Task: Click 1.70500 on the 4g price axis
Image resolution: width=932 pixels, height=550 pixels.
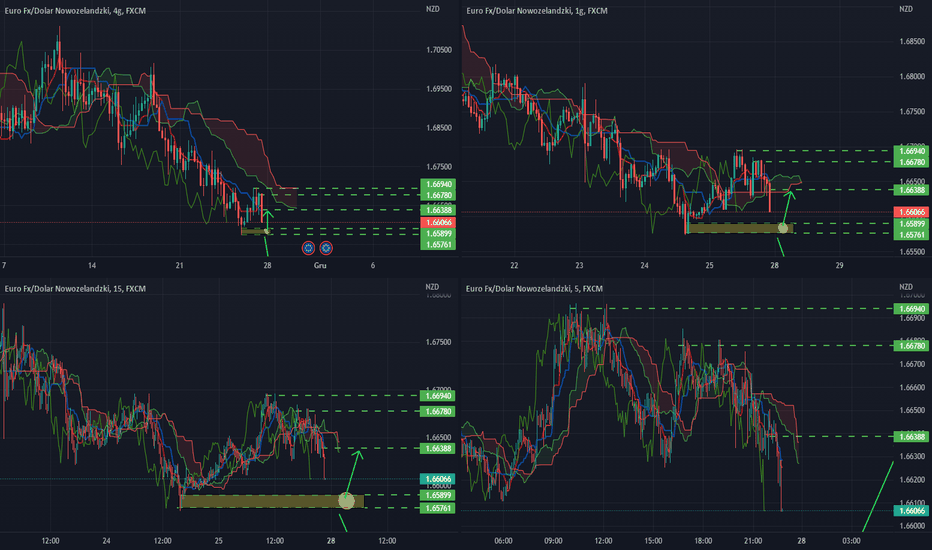Action: point(439,50)
